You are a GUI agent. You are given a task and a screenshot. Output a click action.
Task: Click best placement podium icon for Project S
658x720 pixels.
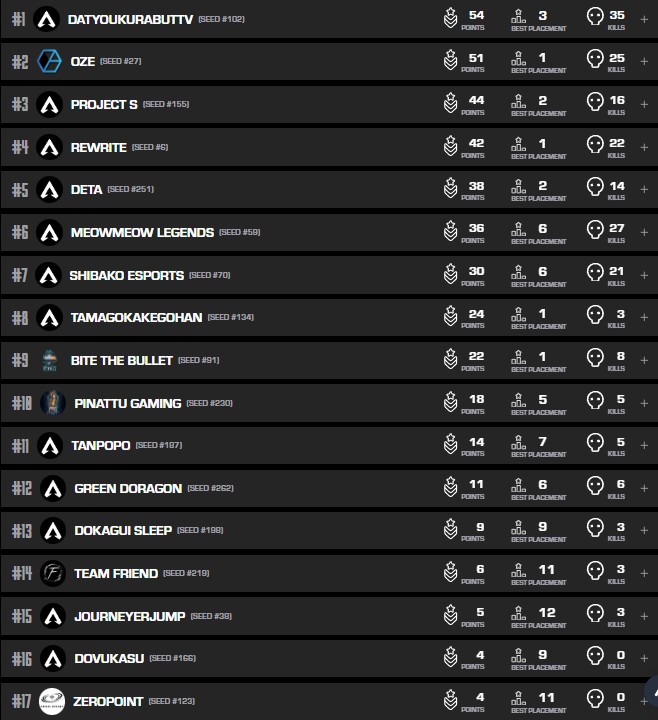pos(518,104)
